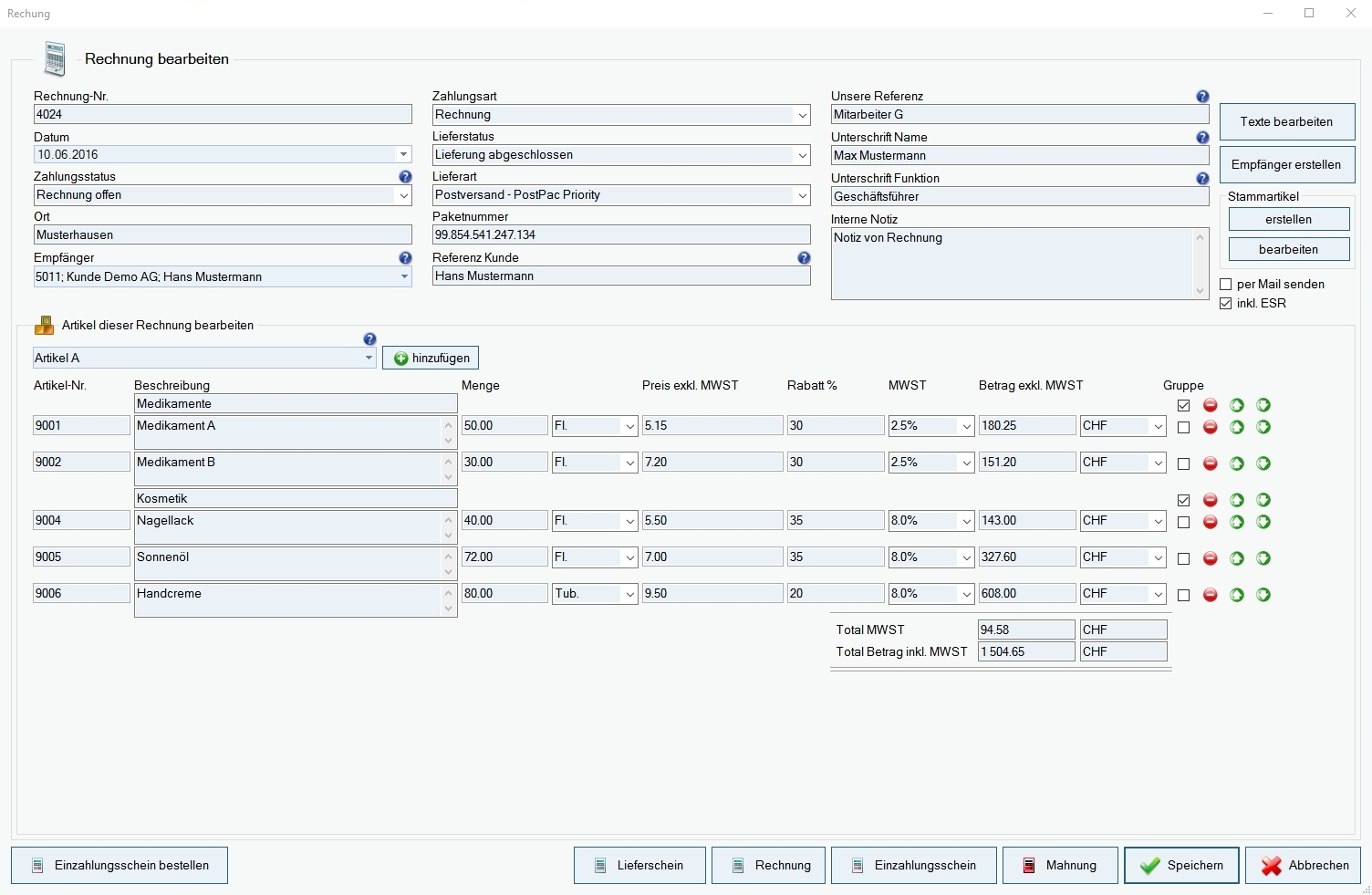Image resolution: width=1372 pixels, height=895 pixels.
Task: Move the Kosmetik group row down
Action: (x=1263, y=500)
